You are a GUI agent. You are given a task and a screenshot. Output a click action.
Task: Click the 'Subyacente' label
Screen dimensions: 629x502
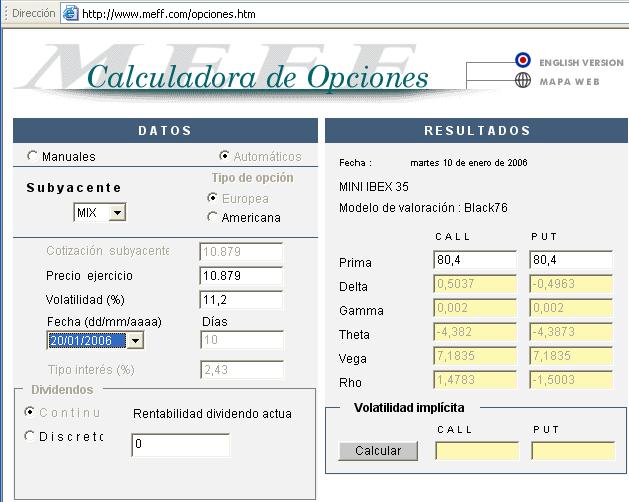74,187
